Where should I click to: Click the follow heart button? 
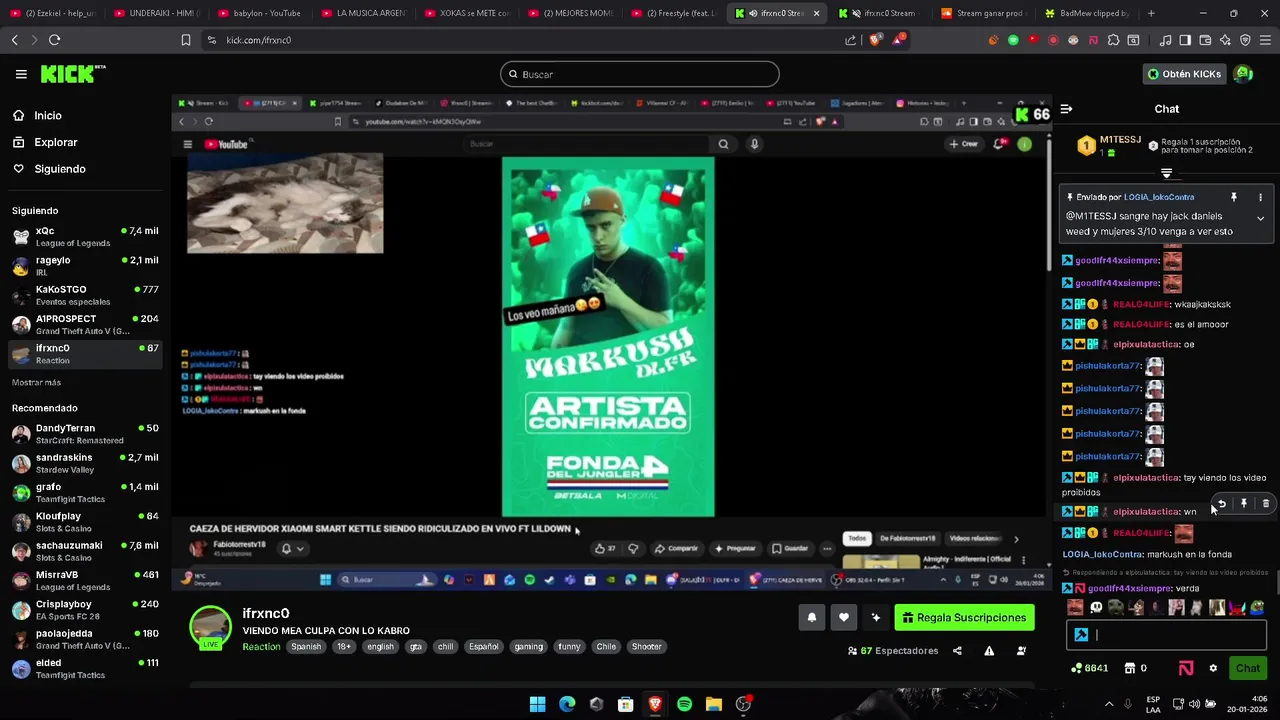pyautogui.click(x=844, y=618)
